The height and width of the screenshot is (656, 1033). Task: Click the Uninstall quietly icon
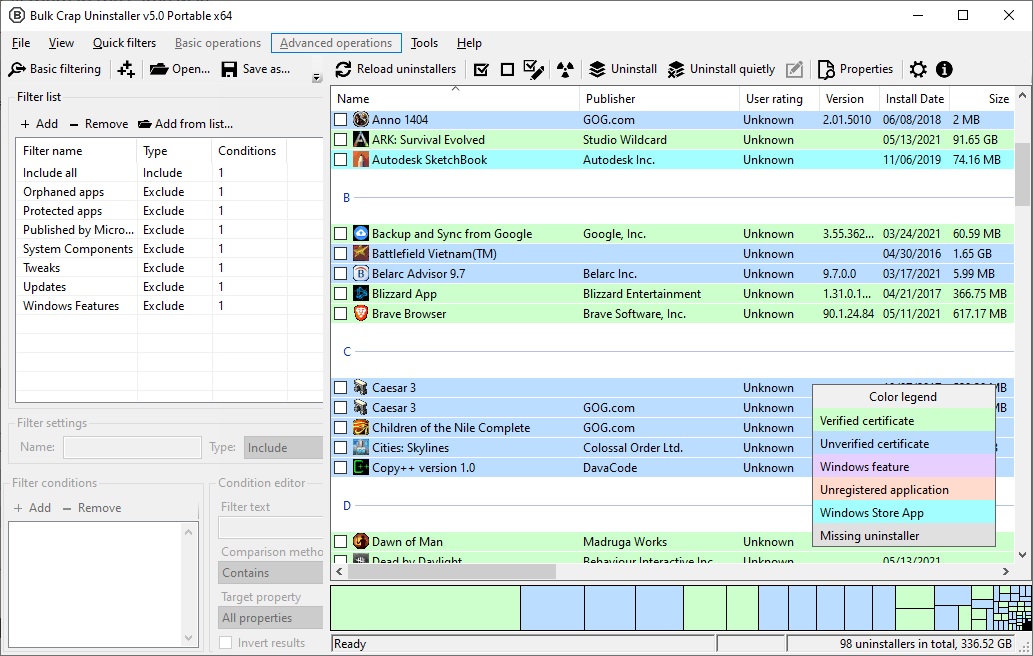[676, 69]
